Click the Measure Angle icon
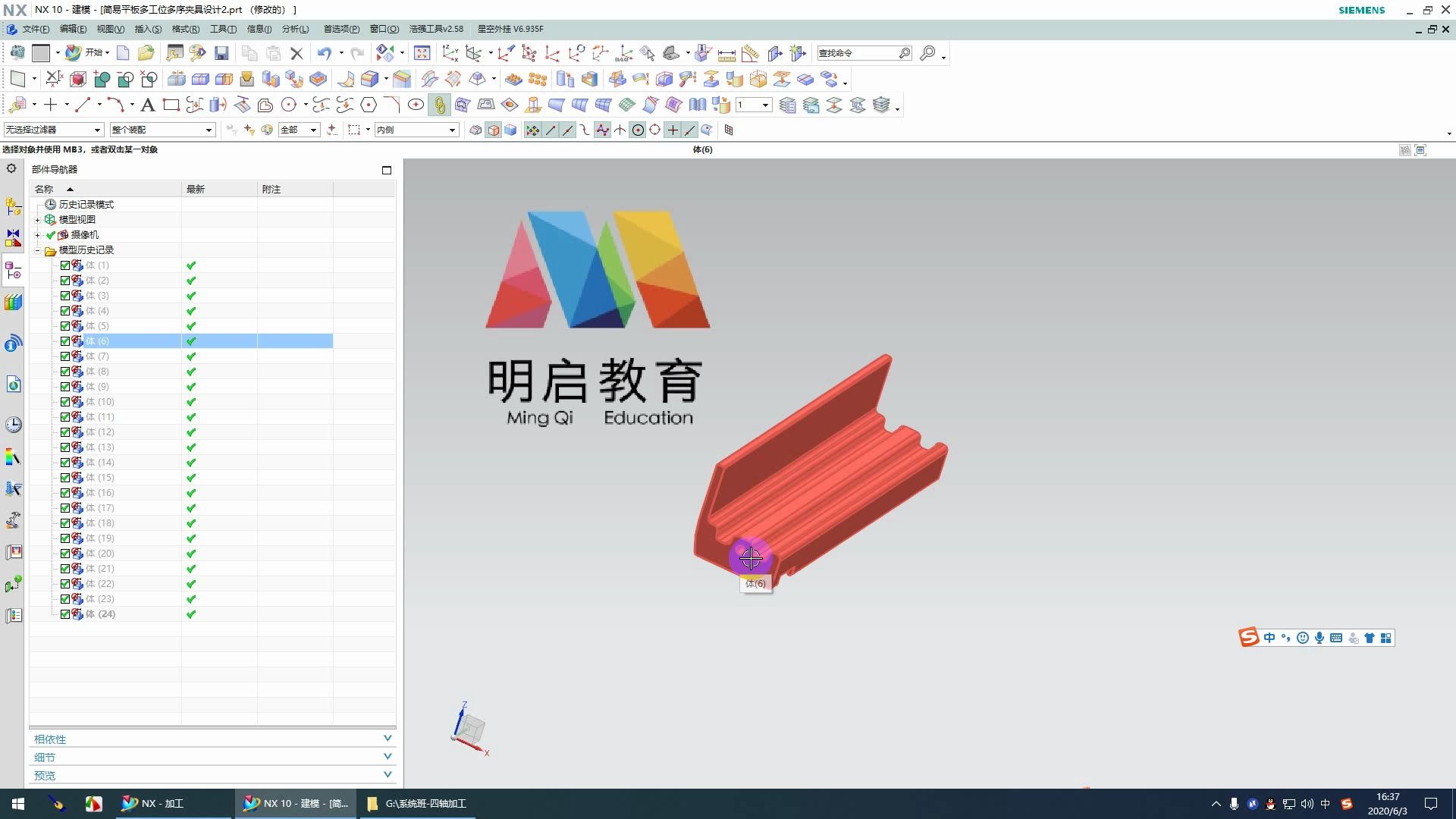The image size is (1456, 819). click(750, 53)
